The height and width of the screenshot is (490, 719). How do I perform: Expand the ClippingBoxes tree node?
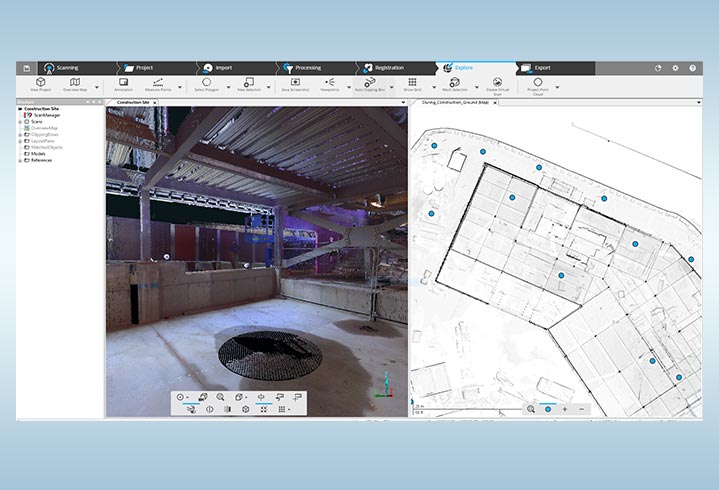pos(21,134)
